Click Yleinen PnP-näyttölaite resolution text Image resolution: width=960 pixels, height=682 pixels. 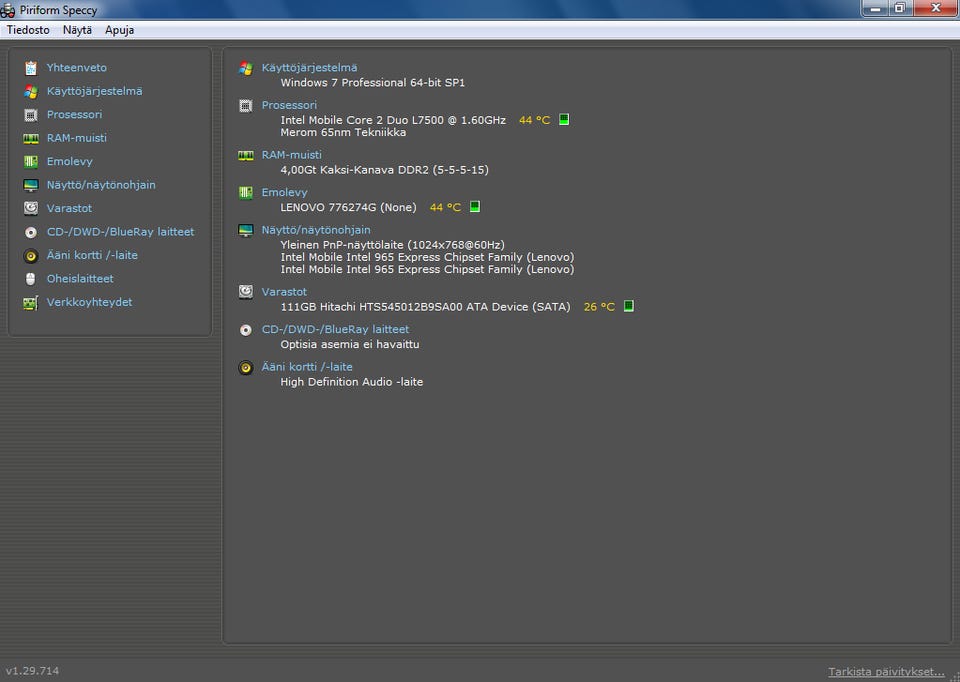[x=392, y=245]
